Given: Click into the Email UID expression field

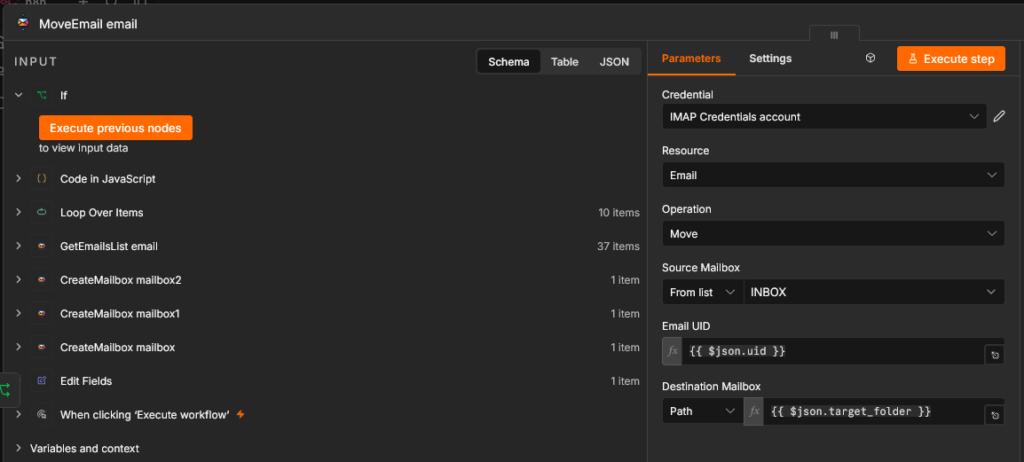Looking at the screenshot, I should coord(833,352).
